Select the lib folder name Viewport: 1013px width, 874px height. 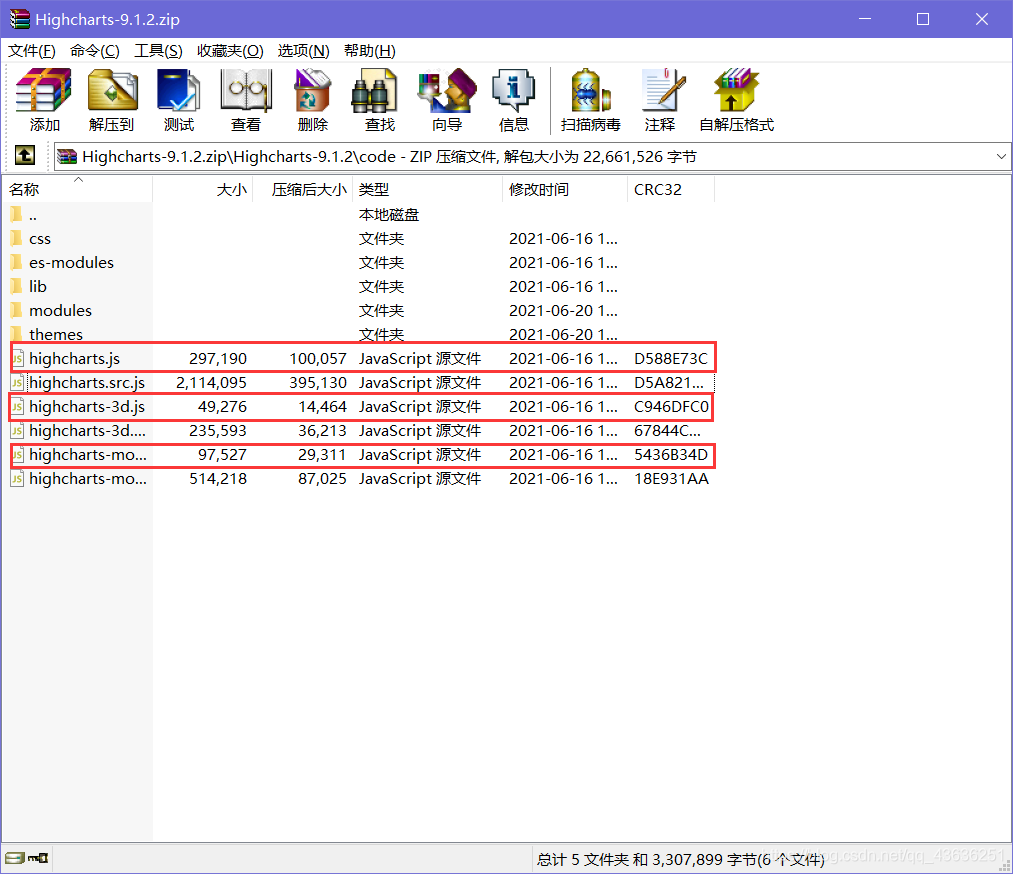(x=37, y=286)
